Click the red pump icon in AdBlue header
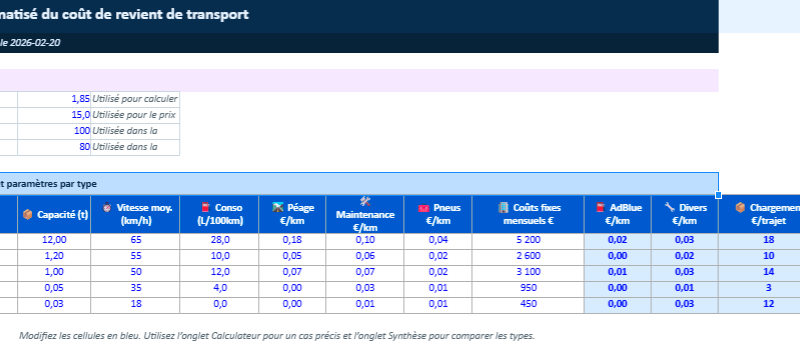Image resolution: width=800 pixels, height=364 pixels. click(x=601, y=208)
